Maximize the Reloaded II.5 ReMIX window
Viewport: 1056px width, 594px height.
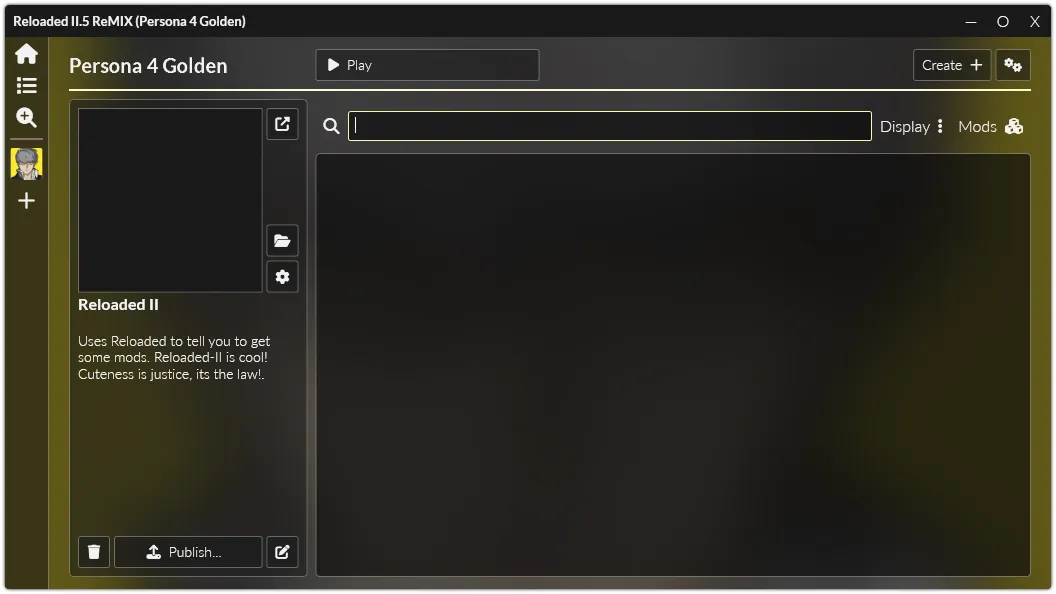click(1003, 22)
